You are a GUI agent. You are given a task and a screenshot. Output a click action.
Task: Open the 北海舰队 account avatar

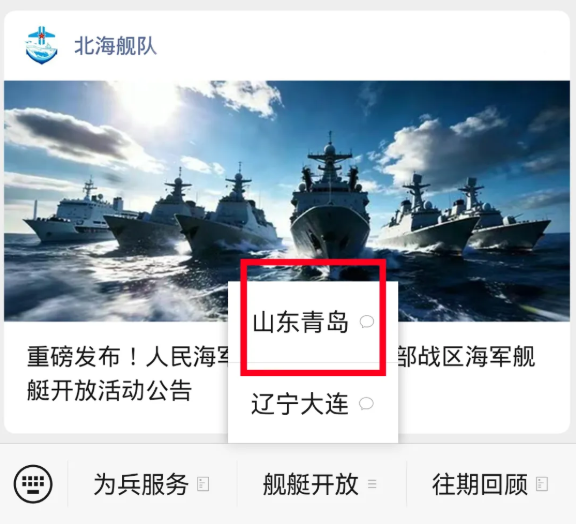click(x=42, y=46)
